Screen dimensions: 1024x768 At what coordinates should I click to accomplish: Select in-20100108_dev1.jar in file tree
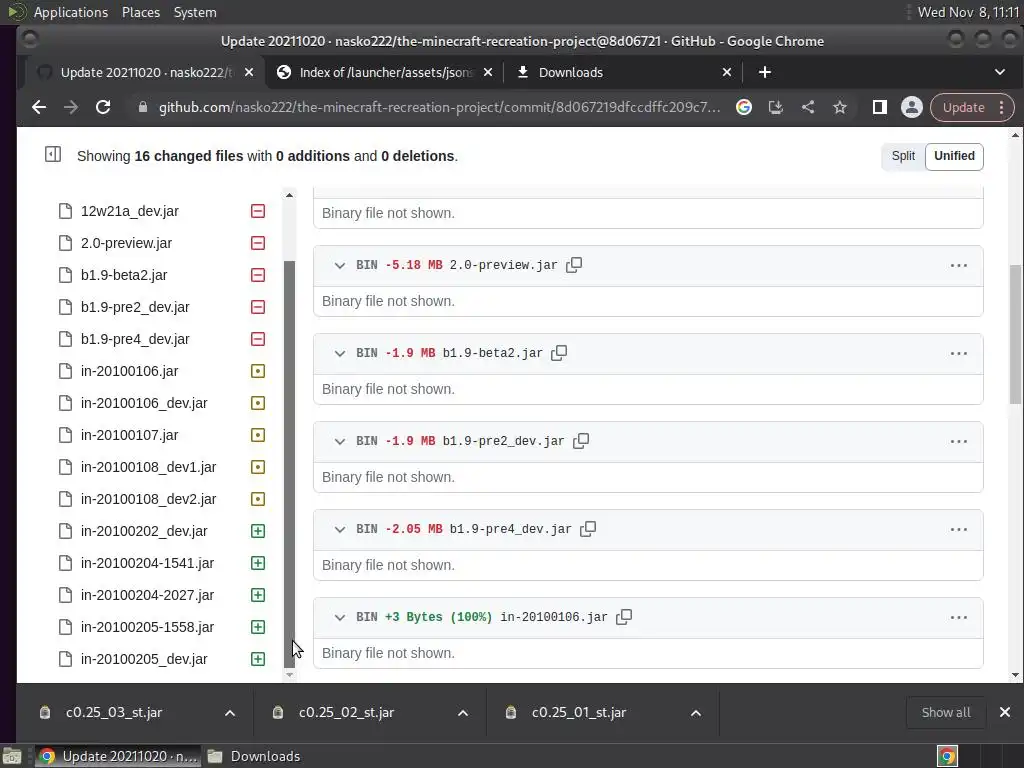(x=148, y=467)
